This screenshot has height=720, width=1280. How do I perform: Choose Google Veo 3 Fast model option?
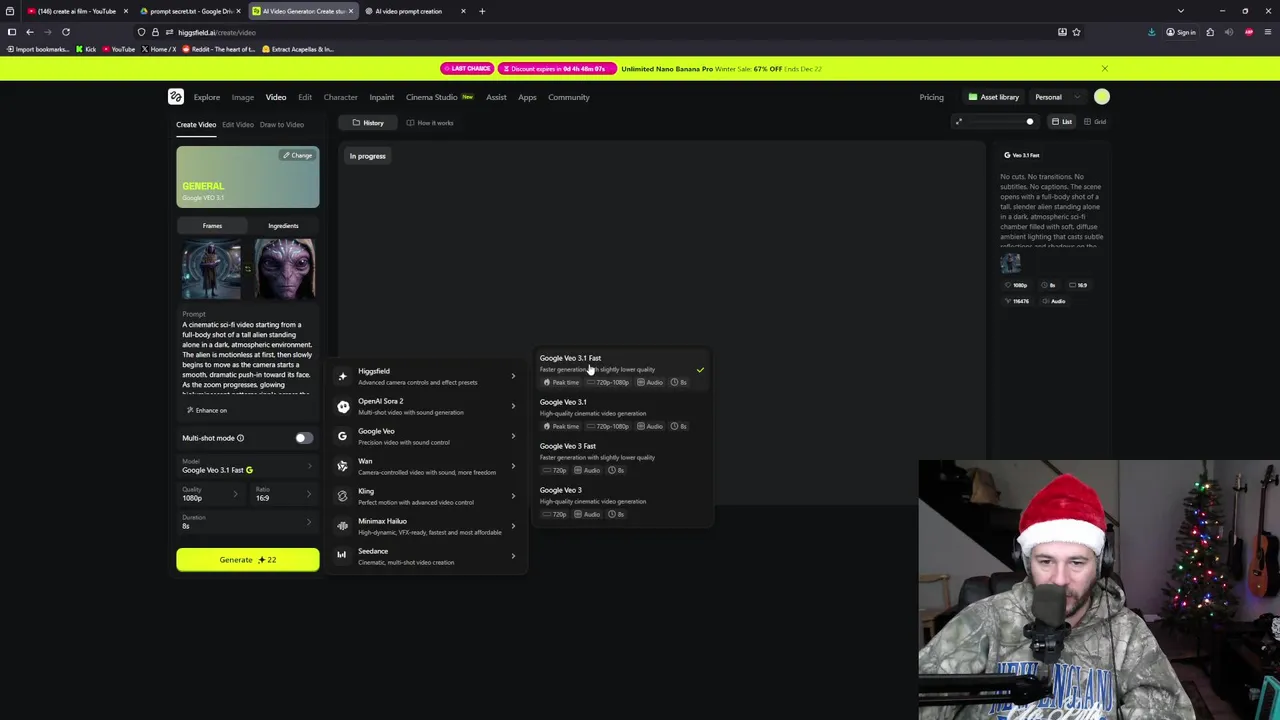coord(622,458)
